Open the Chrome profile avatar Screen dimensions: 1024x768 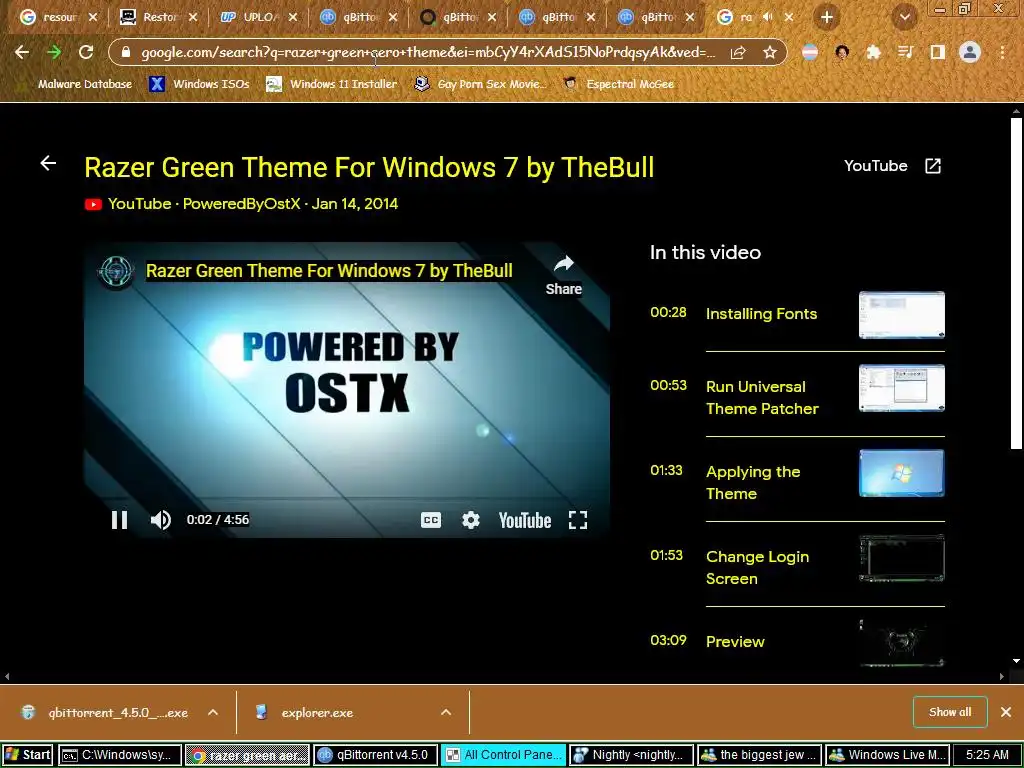(x=970, y=52)
